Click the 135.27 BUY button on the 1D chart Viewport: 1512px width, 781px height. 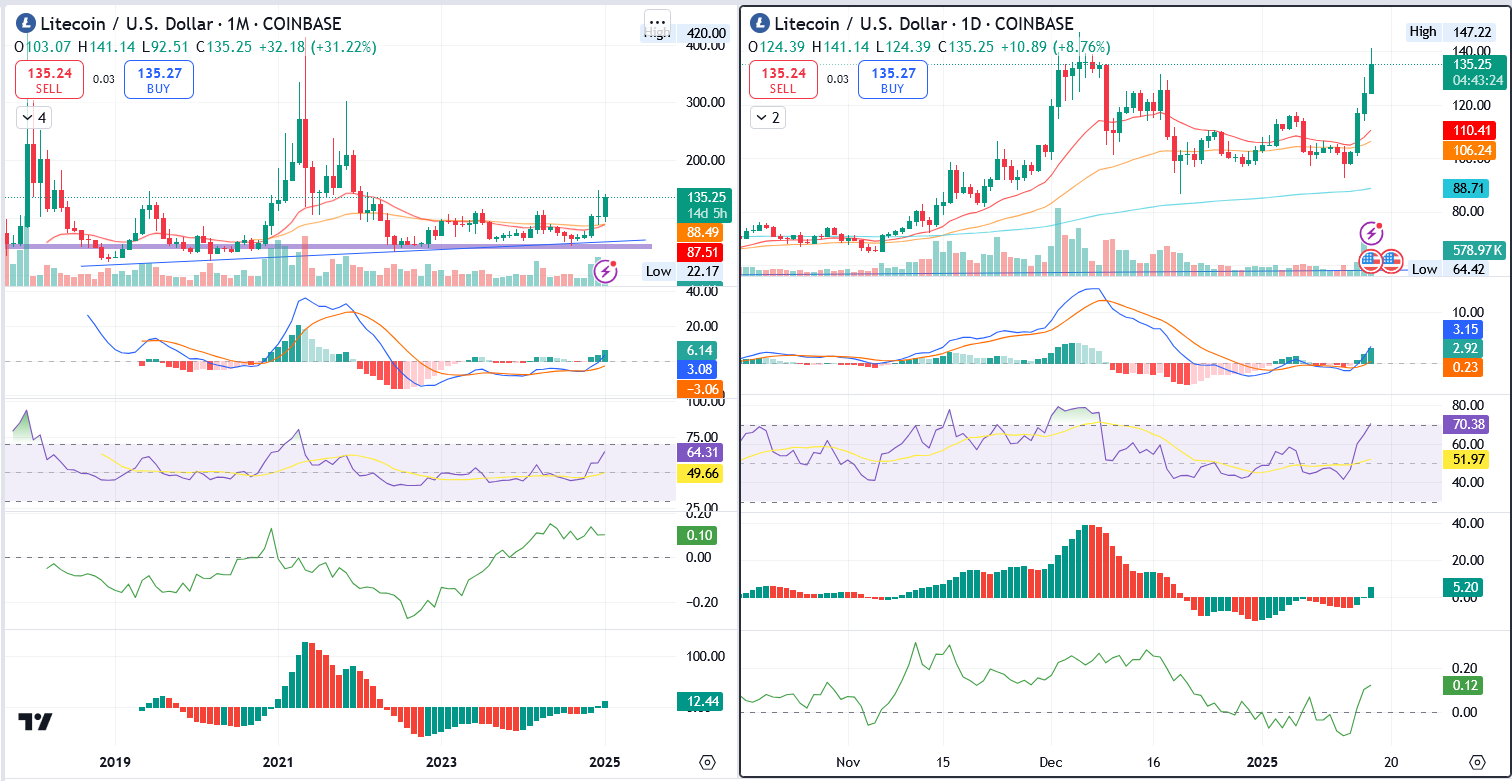pos(892,80)
